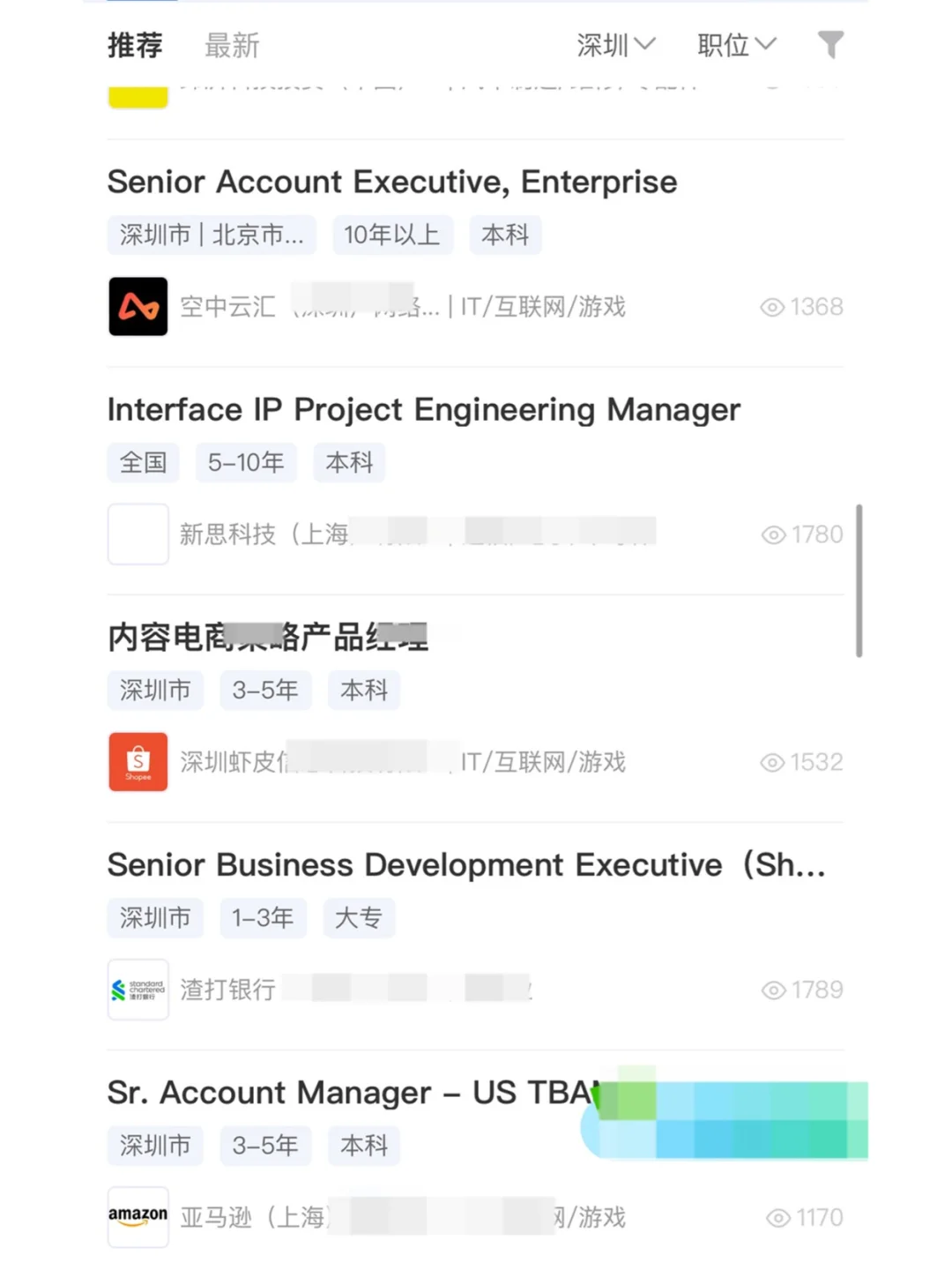The image size is (952, 1270).
Task: Click the Standard Chartered bank logo
Action: (138, 990)
